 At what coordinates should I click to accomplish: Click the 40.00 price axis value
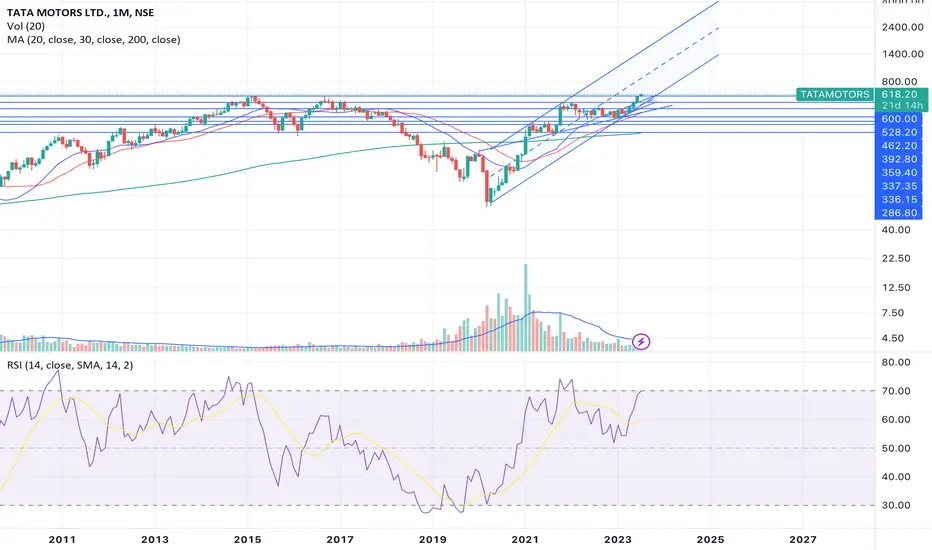click(896, 230)
